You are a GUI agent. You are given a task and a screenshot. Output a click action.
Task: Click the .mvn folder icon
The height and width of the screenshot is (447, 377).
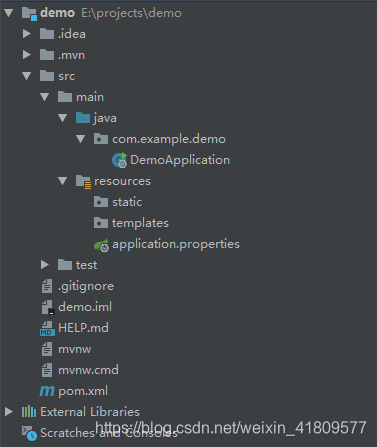(47, 55)
